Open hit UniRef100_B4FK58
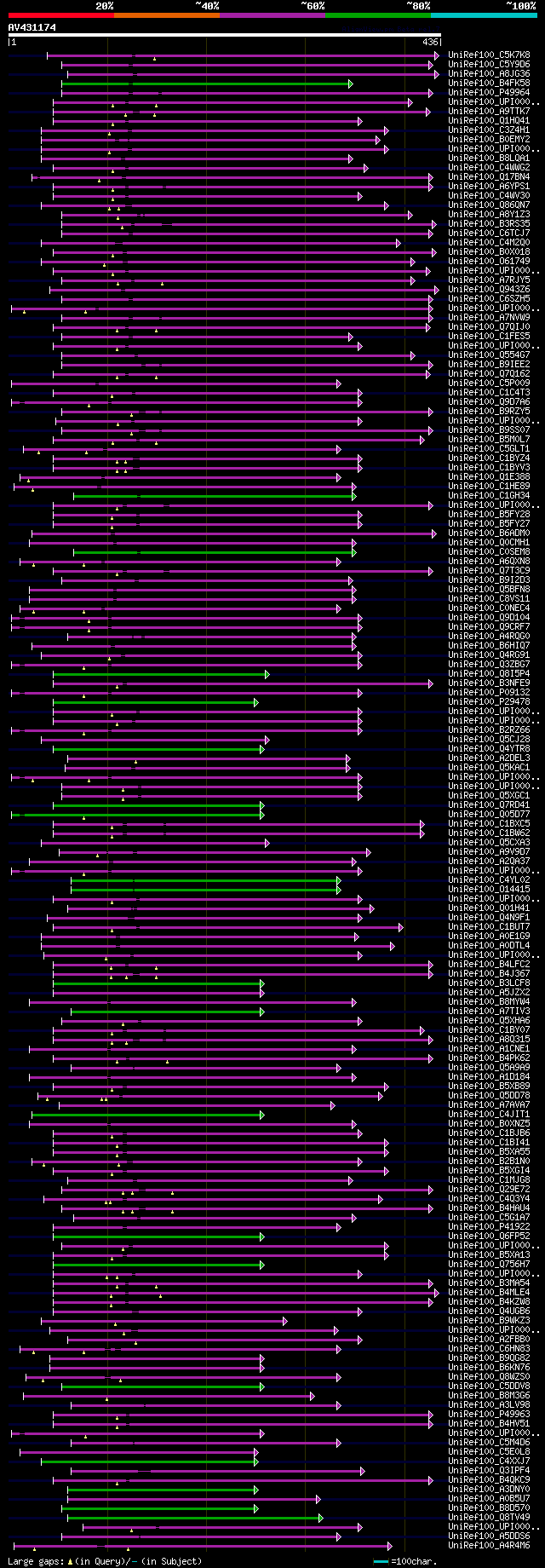Image resolution: width=545 pixels, height=1568 pixels. pyautogui.click(x=489, y=83)
